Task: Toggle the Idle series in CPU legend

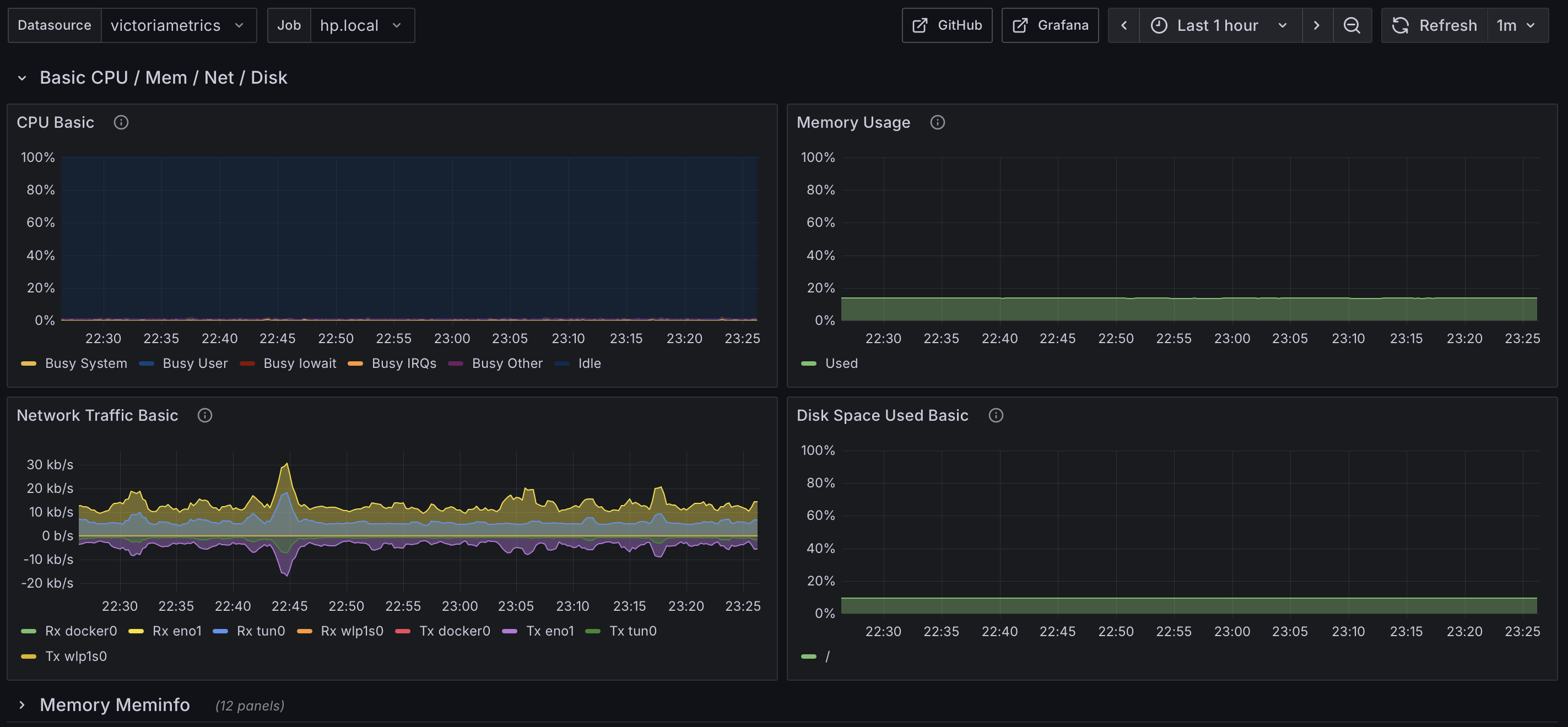Action: (x=588, y=363)
